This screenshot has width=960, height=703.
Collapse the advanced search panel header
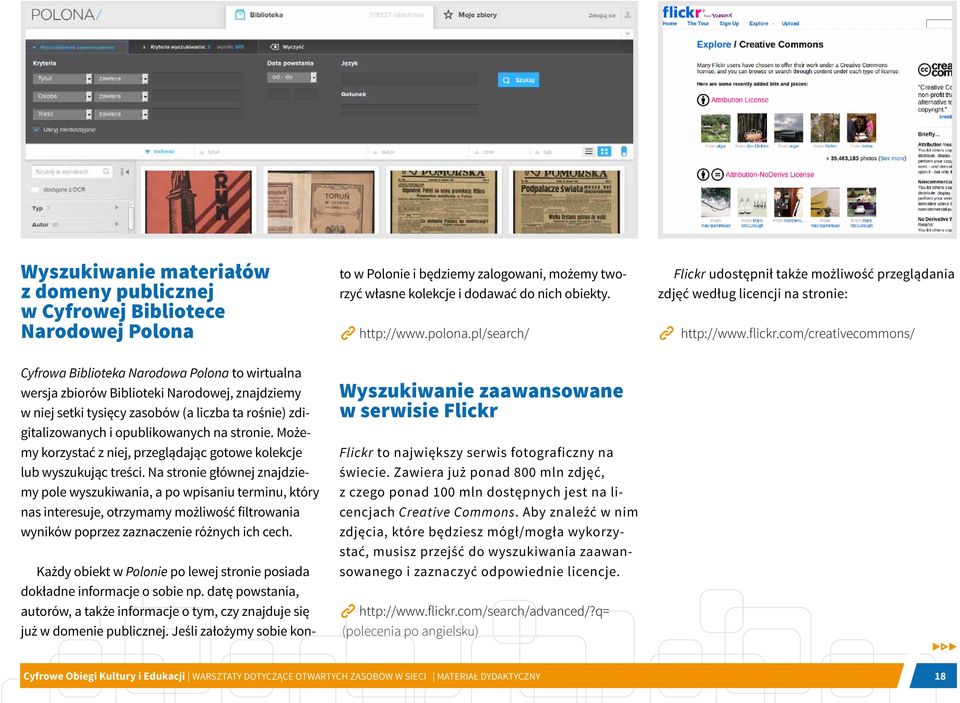pos(77,47)
